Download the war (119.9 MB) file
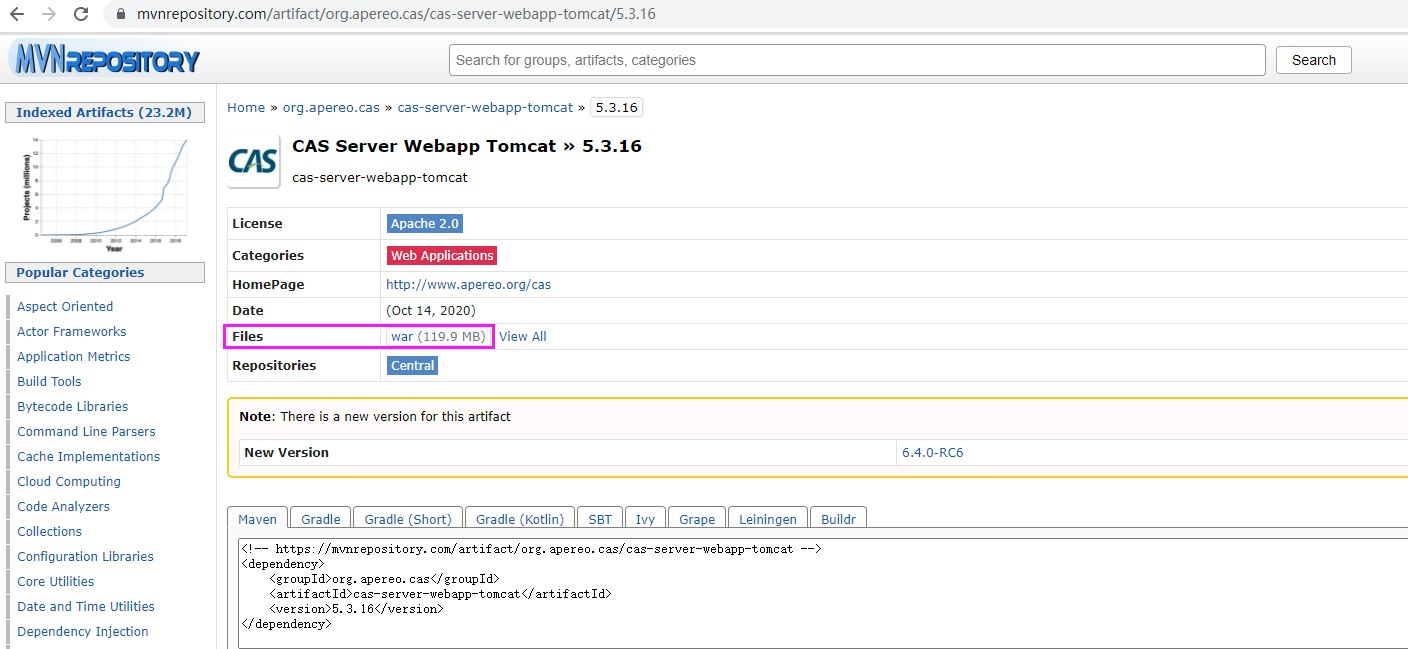Viewport: 1408px width, 649px height. pos(438,337)
